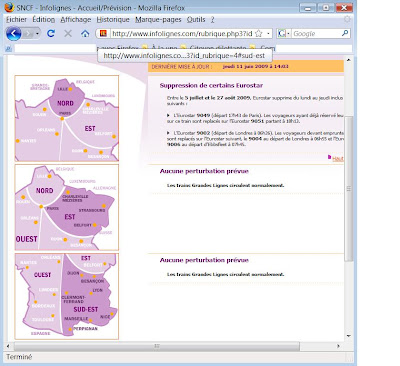Minimize the Firefox window
Image resolution: width=400 pixels, height=366 pixels.
[x=308, y=8]
